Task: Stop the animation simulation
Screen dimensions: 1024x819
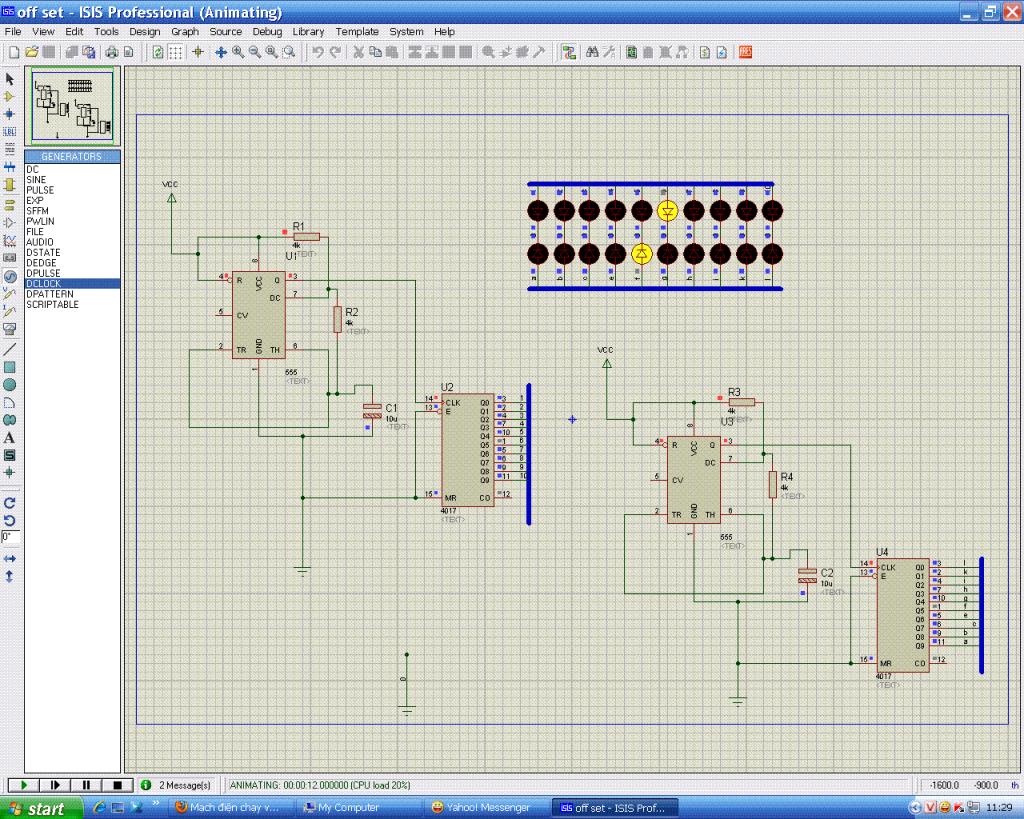Action: tap(117, 785)
